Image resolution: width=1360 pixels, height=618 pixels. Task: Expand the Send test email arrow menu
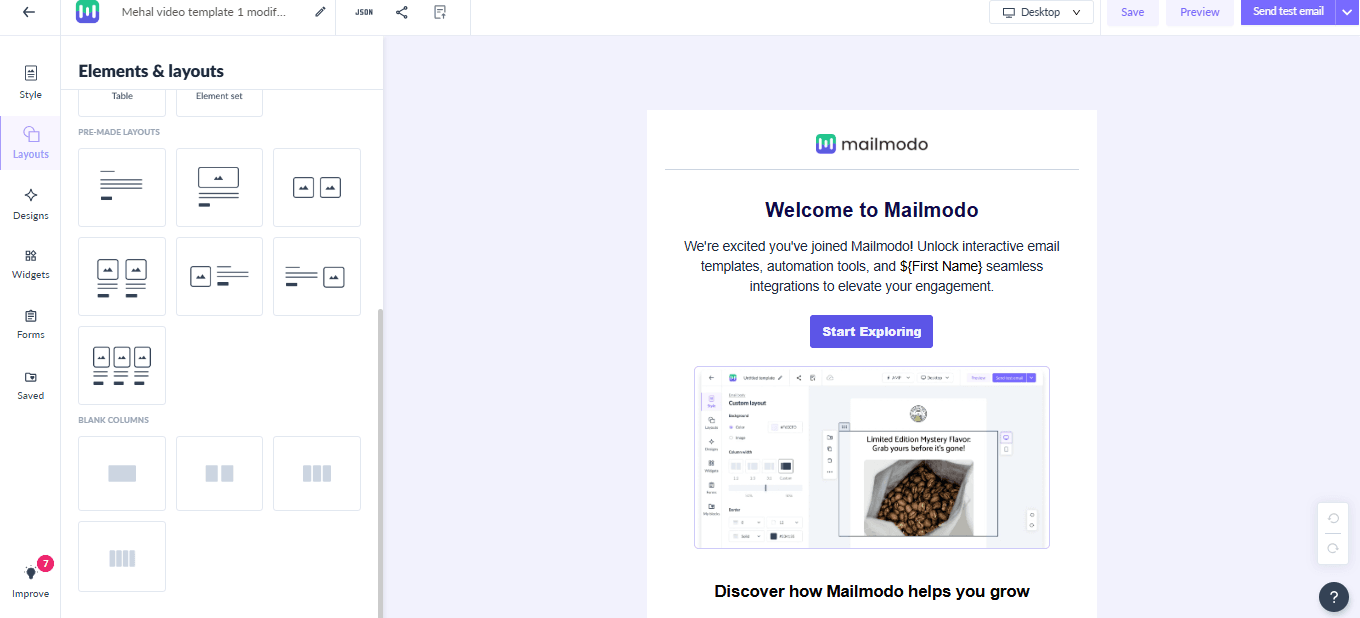(1347, 12)
